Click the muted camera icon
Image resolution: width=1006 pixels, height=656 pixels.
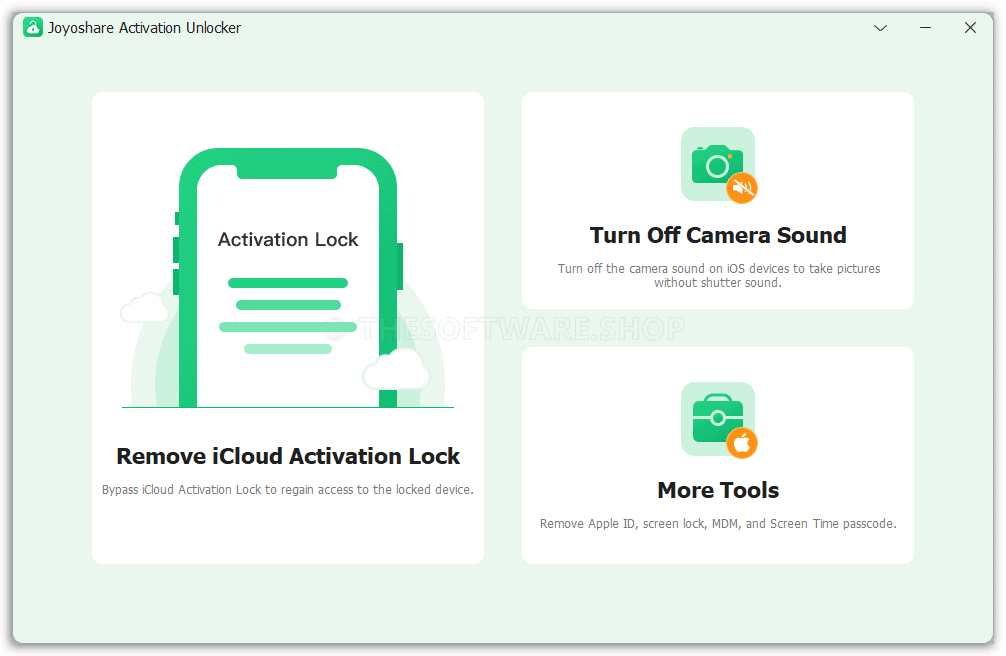(x=719, y=165)
